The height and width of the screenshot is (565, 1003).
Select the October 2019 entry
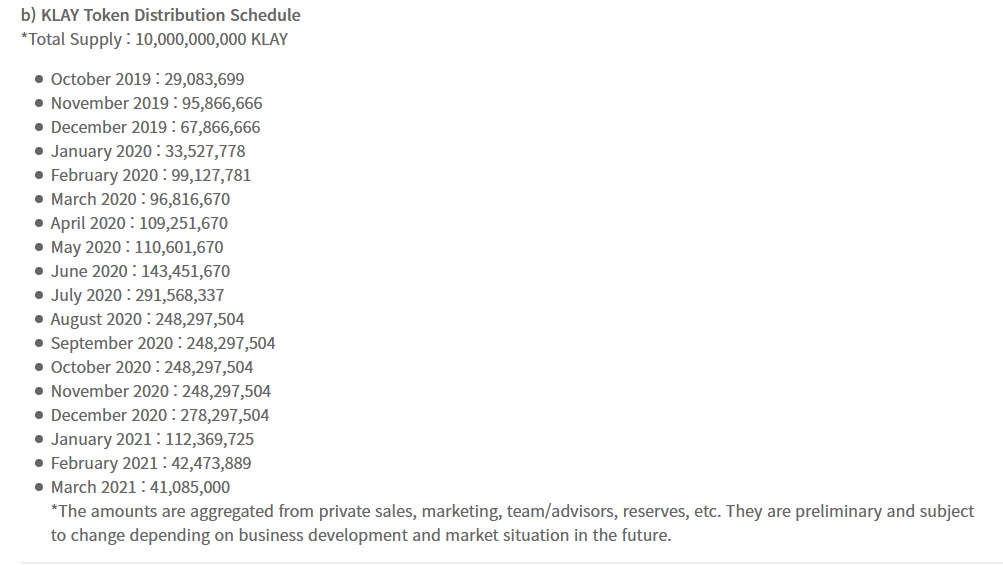point(147,79)
